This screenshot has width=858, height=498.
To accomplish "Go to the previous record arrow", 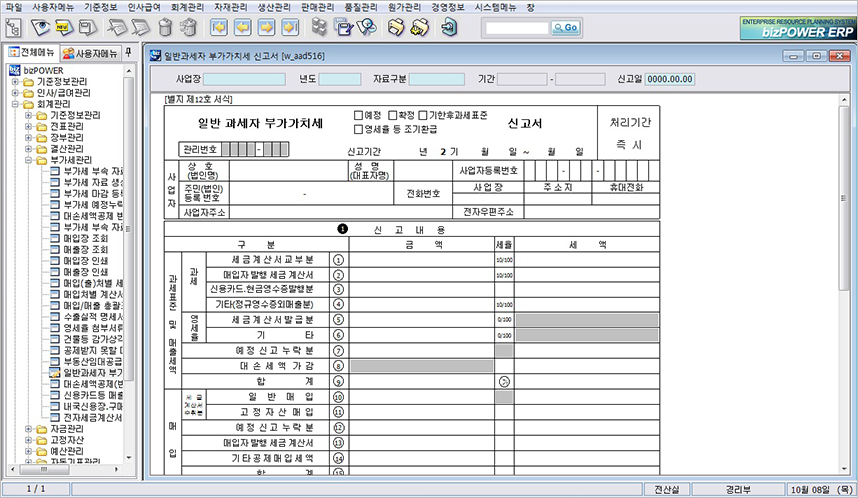I will click(x=242, y=27).
